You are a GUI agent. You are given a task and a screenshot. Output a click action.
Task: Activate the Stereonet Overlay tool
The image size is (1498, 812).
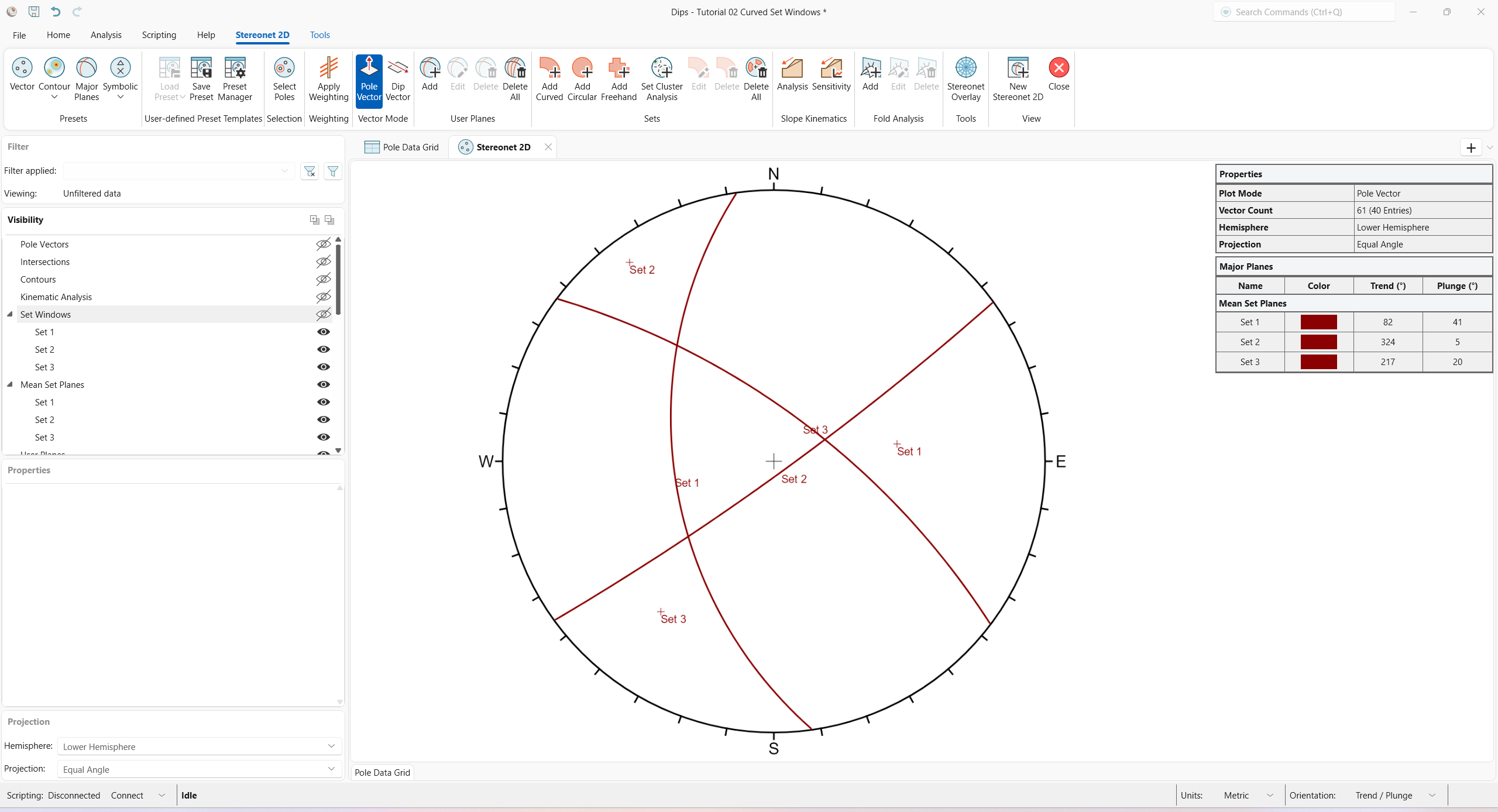coord(965,79)
